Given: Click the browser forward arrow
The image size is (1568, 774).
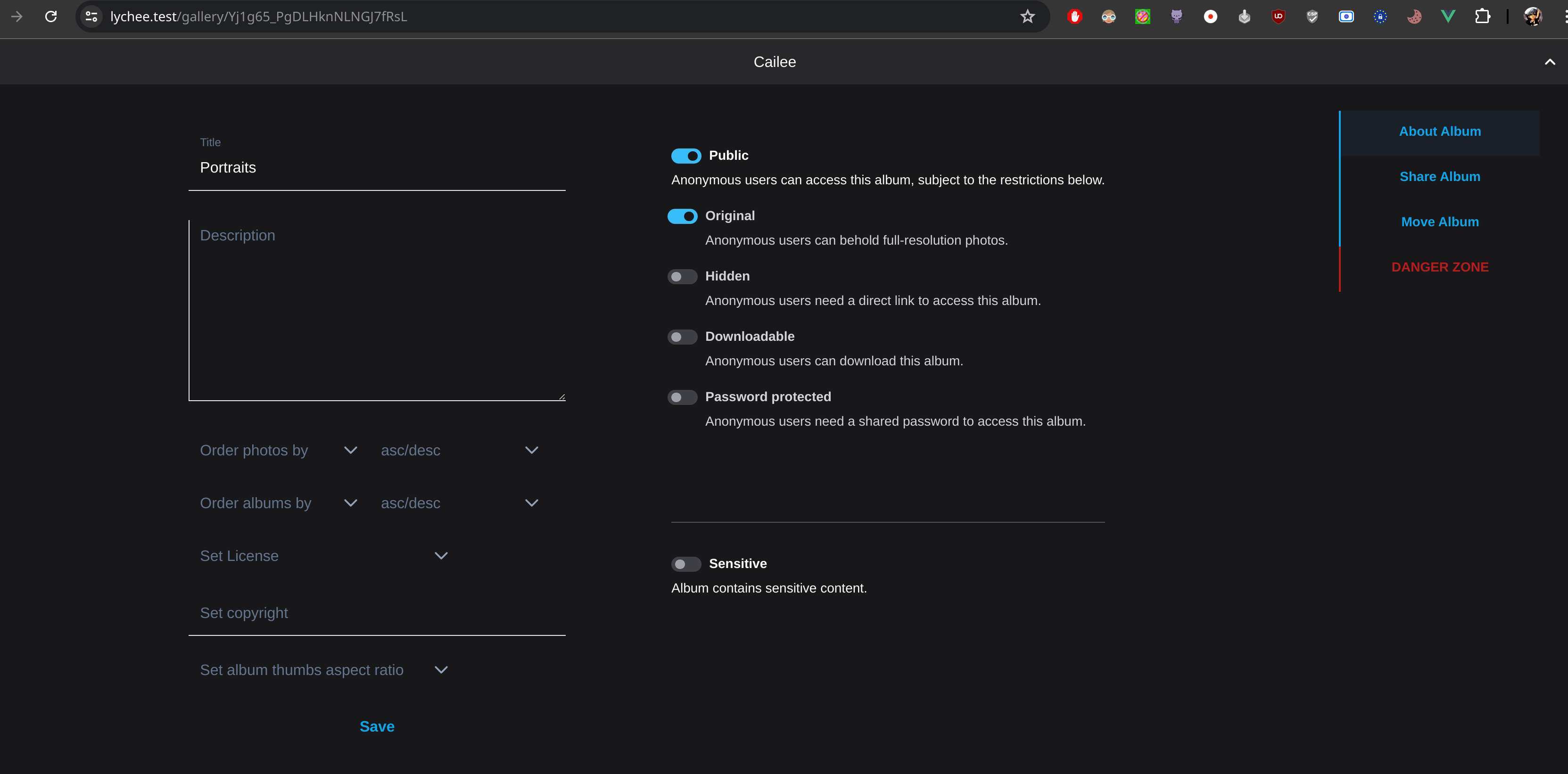Looking at the screenshot, I should [17, 16].
